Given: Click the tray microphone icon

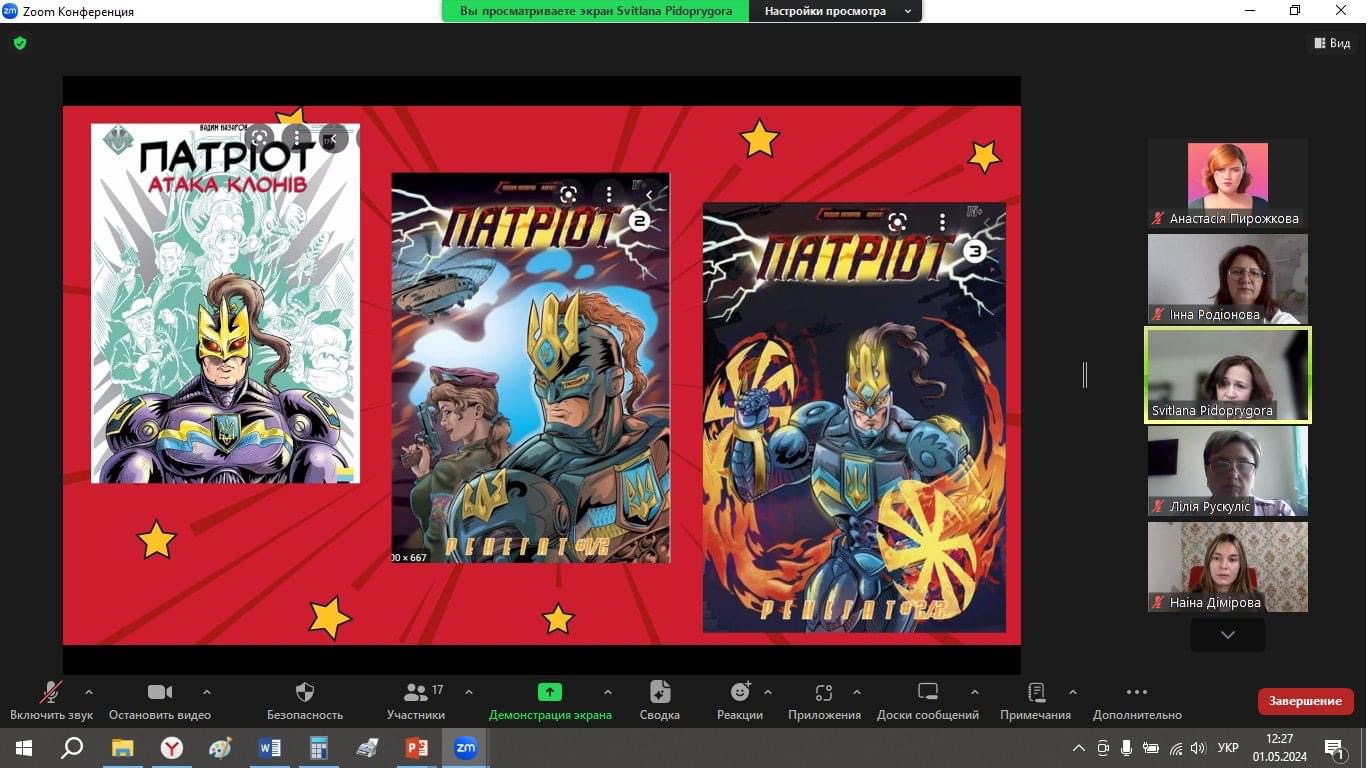Looking at the screenshot, I should point(1127,748).
